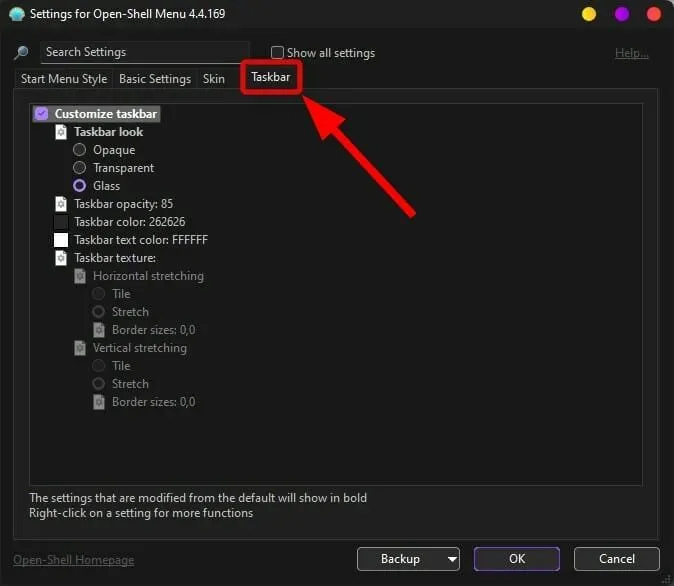This screenshot has height=586, width=674.
Task: Select the Glass taskbar look
Action: click(80, 186)
